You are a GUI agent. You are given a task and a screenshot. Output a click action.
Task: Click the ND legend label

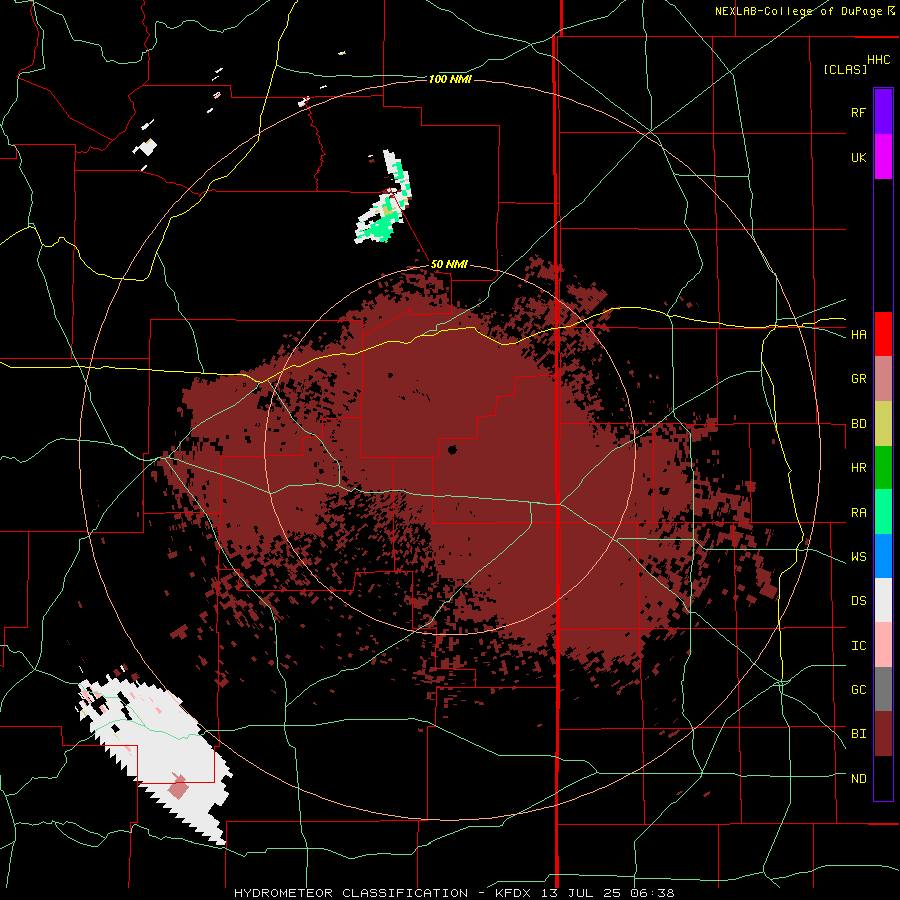click(x=858, y=779)
